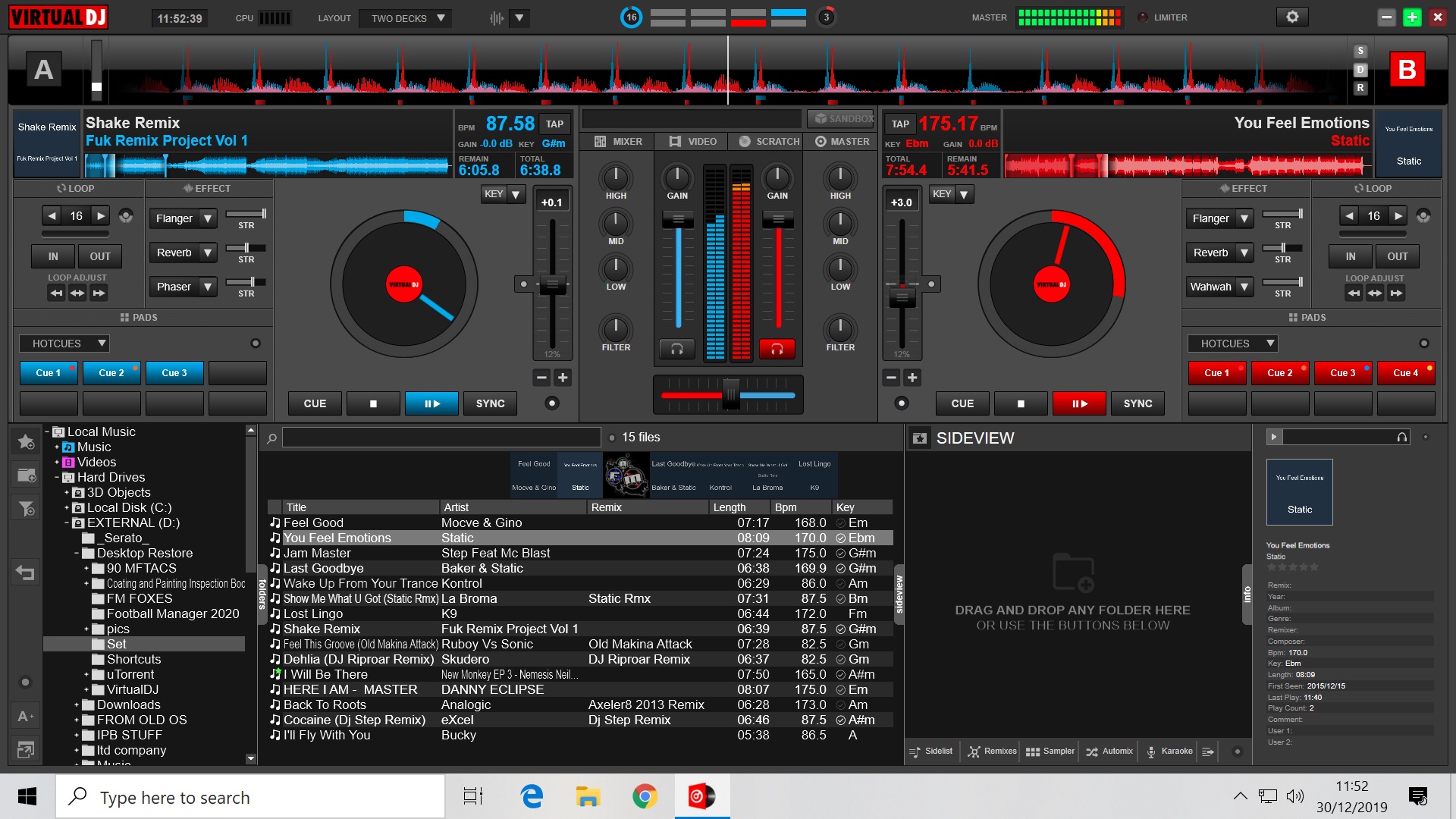Click the waveform display icon in top bar

pos(497,17)
